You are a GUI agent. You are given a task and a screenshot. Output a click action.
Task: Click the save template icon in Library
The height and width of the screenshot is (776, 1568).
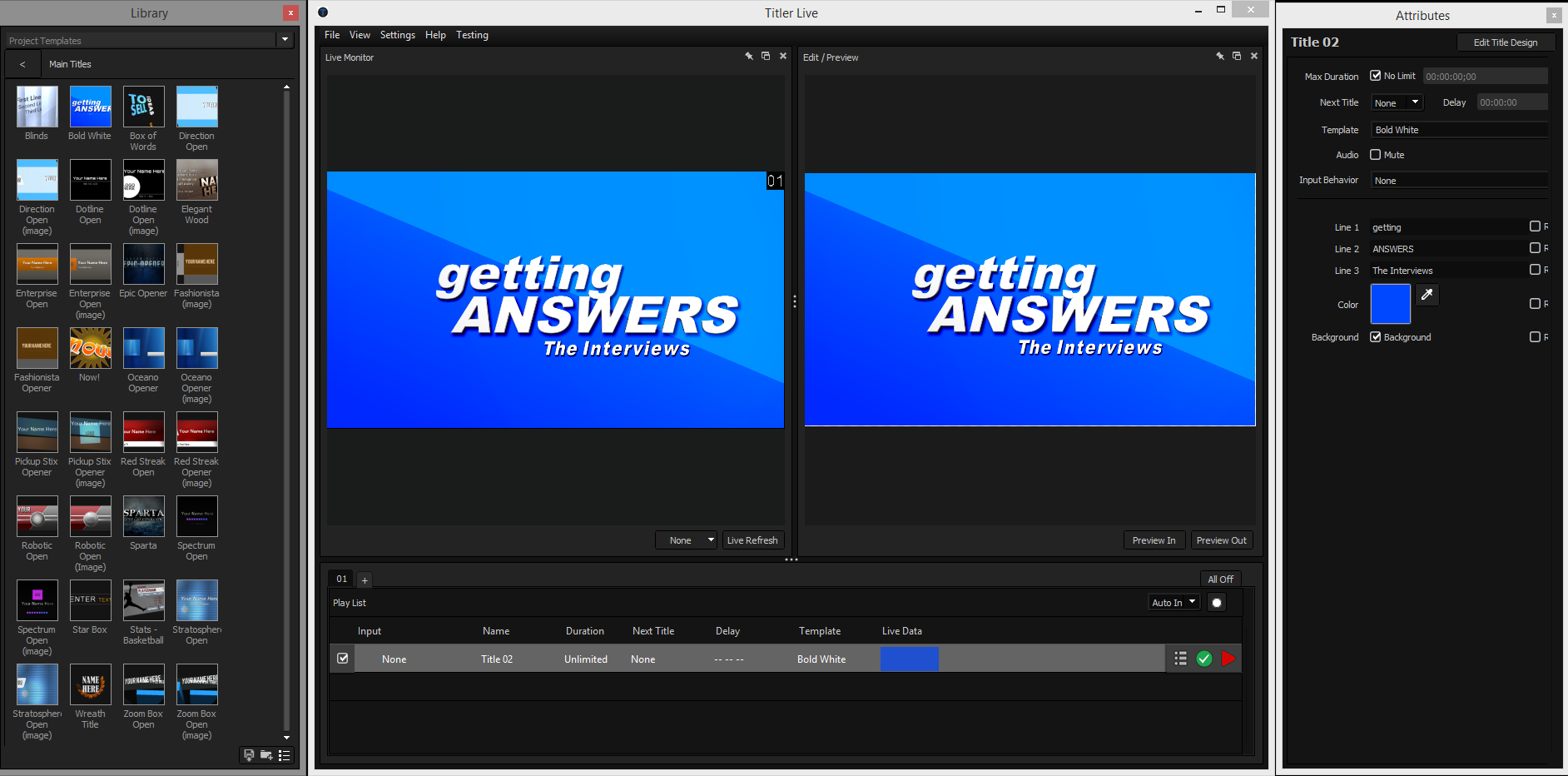tap(249, 755)
